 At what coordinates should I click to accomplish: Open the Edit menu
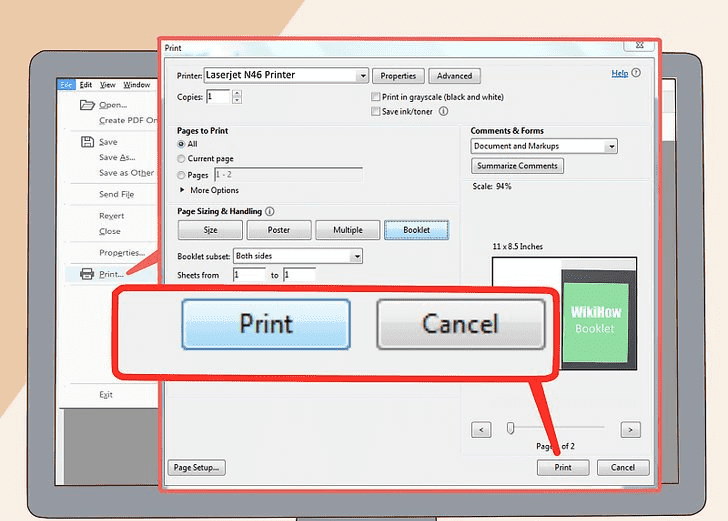pyautogui.click(x=86, y=85)
